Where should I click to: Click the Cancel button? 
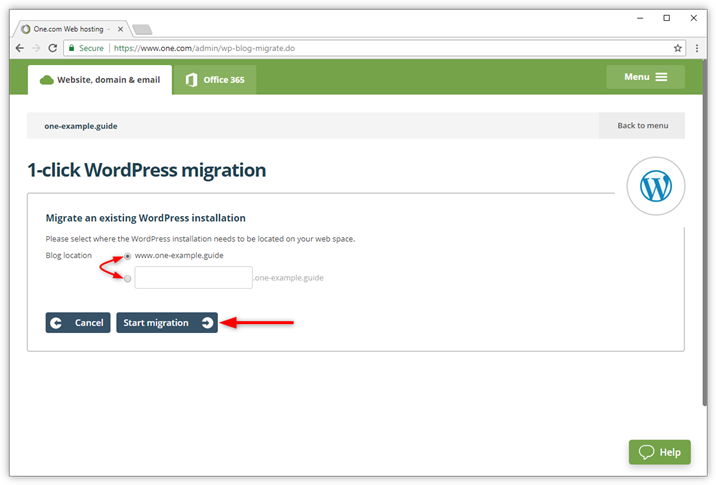(x=78, y=323)
